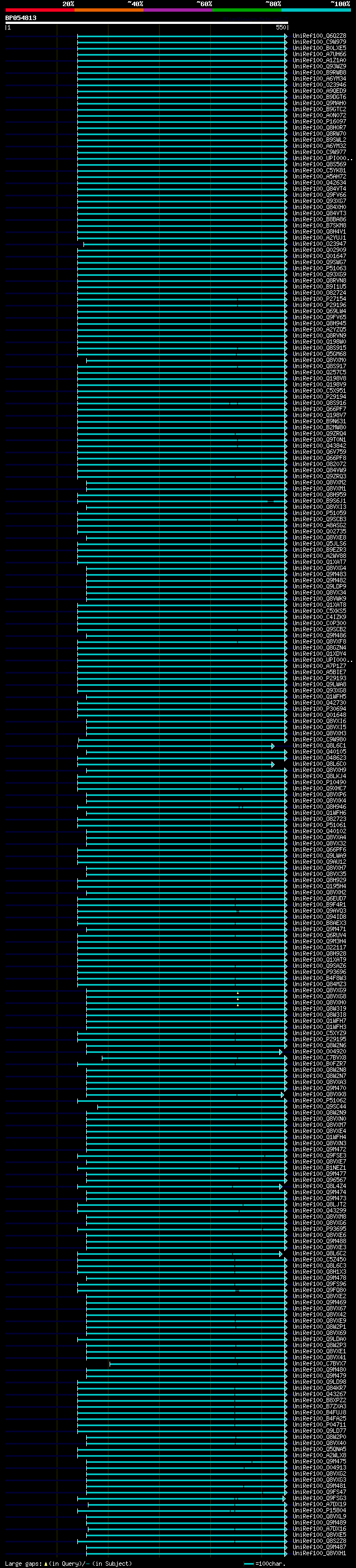Select UniRef100_Q8H959 hit label
This screenshot has height=1568, width=356.
(x=319, y=495)
